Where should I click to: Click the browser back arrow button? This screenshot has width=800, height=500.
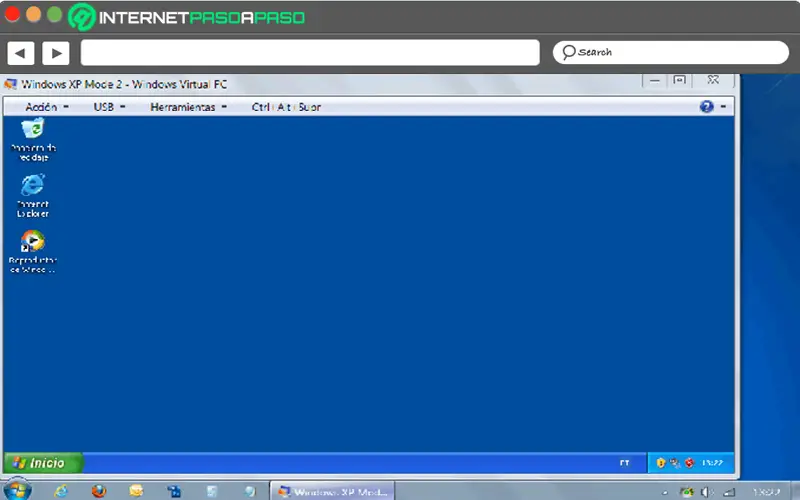[21, 53]
